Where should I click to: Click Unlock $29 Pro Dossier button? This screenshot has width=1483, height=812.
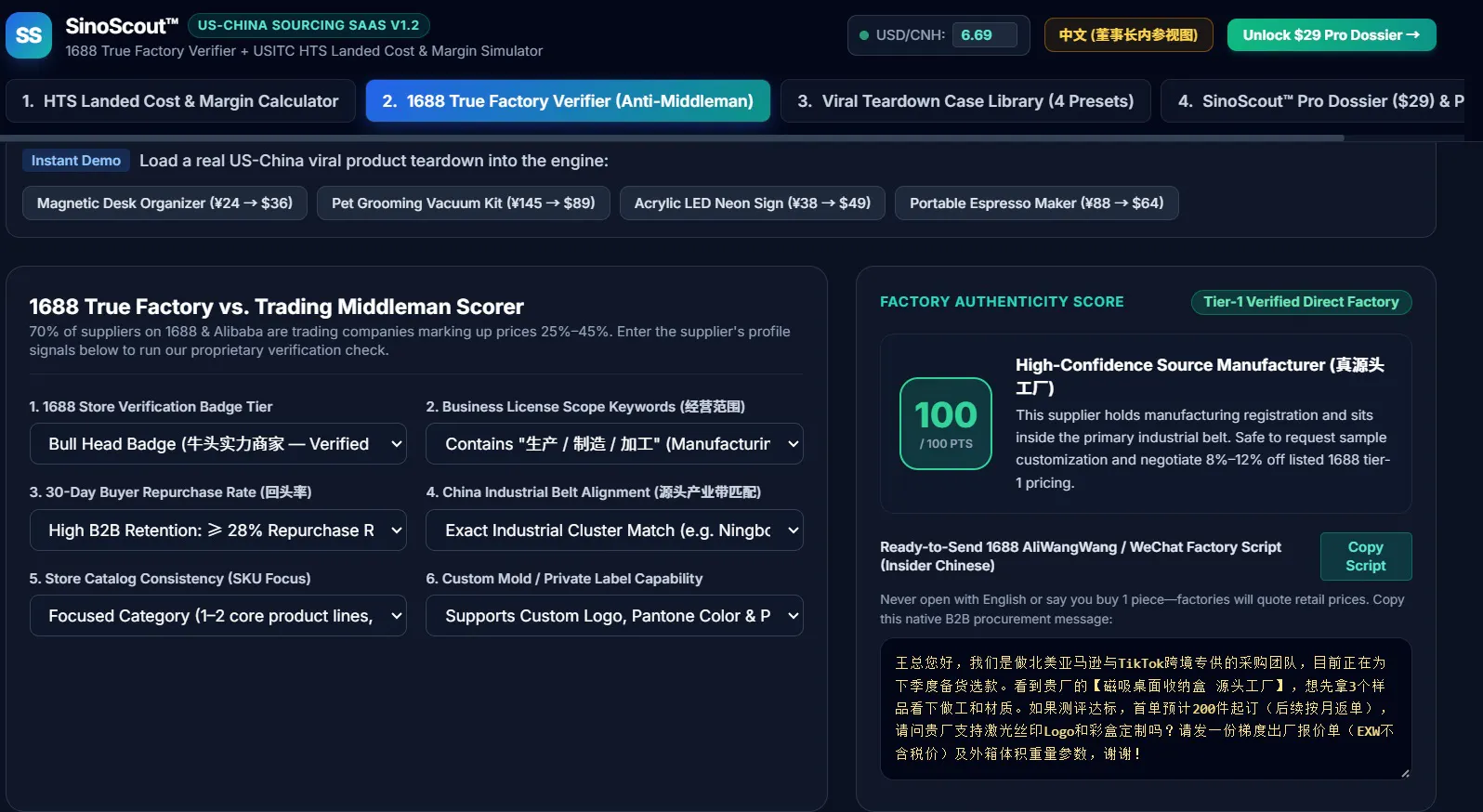pos(1332,35)
